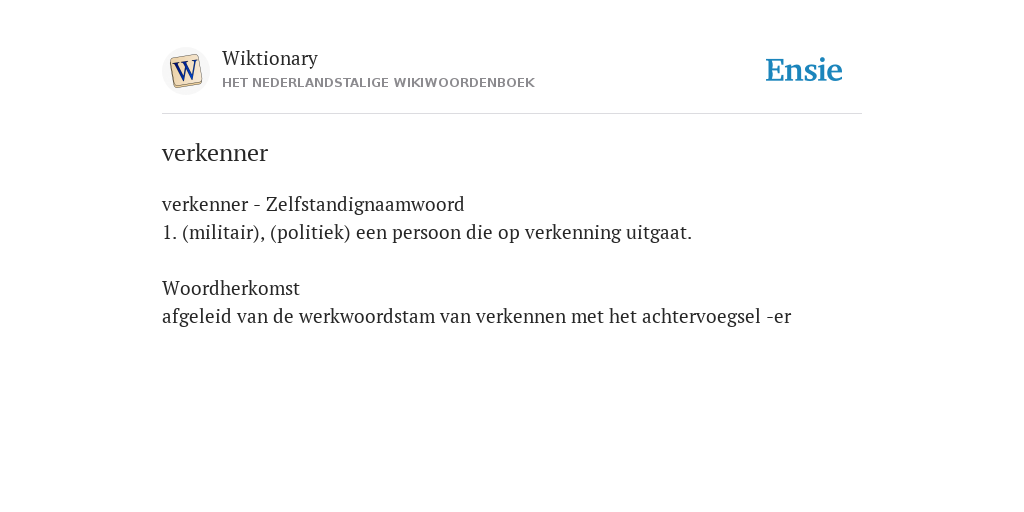Click the definition number '1.'
This screenshot has height=512, width=1024.
pos(170,232)
